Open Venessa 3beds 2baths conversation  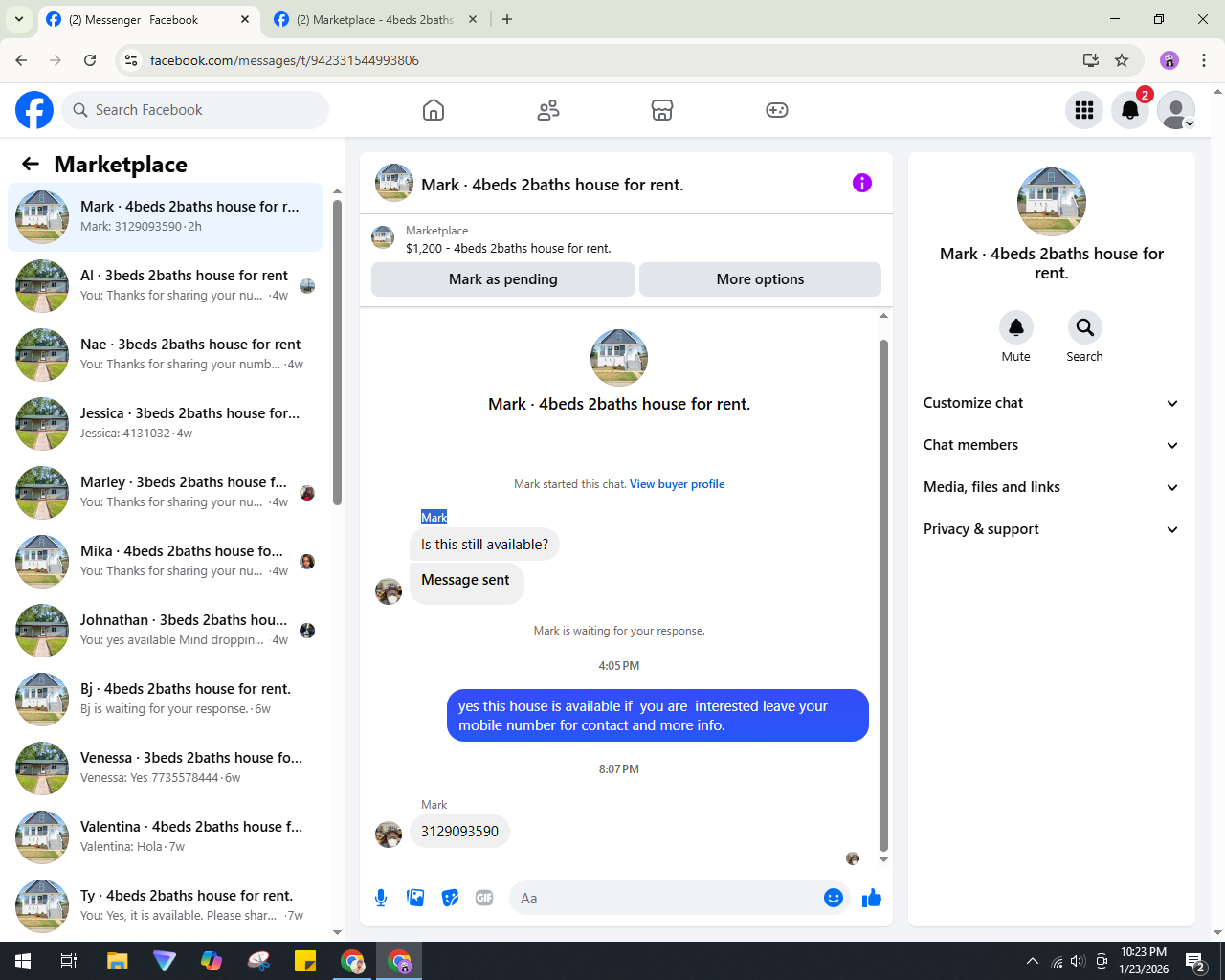165,768
